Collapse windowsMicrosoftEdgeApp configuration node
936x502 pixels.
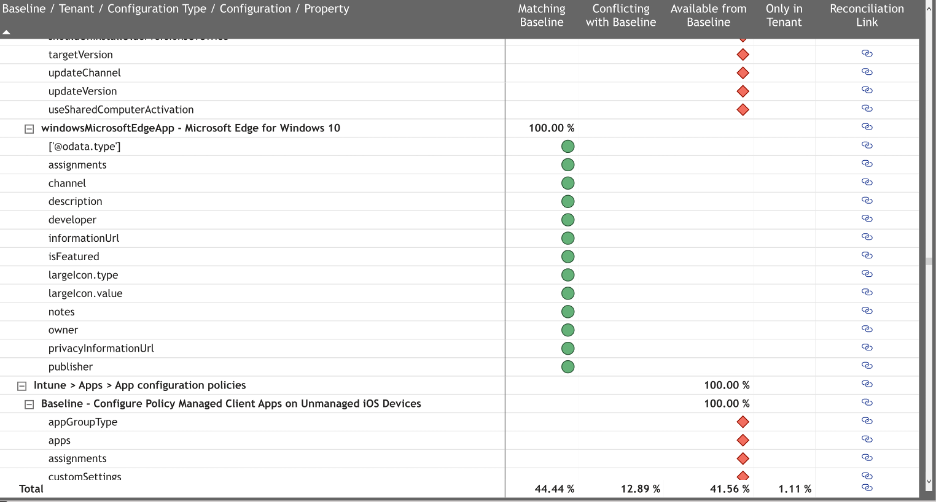tap(29, 129)
